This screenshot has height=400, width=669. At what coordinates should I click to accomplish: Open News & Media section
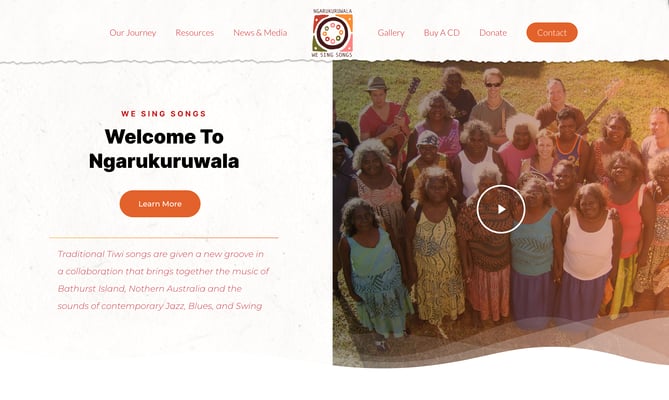coord(260,32)
